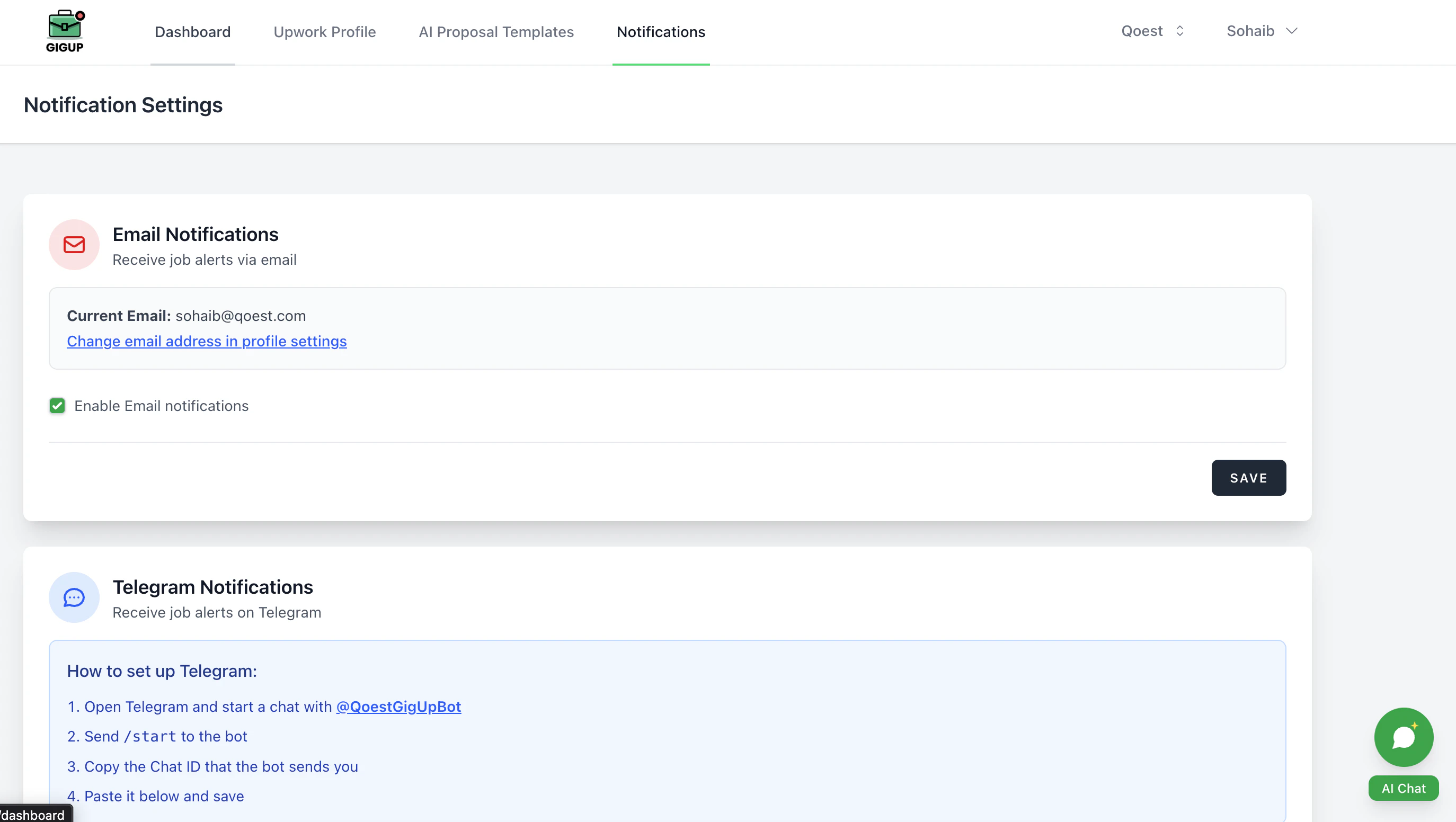This screenshot has width=1456, height=822.
Task: Open the Sohaib user menu
Action: point(1250,31)
